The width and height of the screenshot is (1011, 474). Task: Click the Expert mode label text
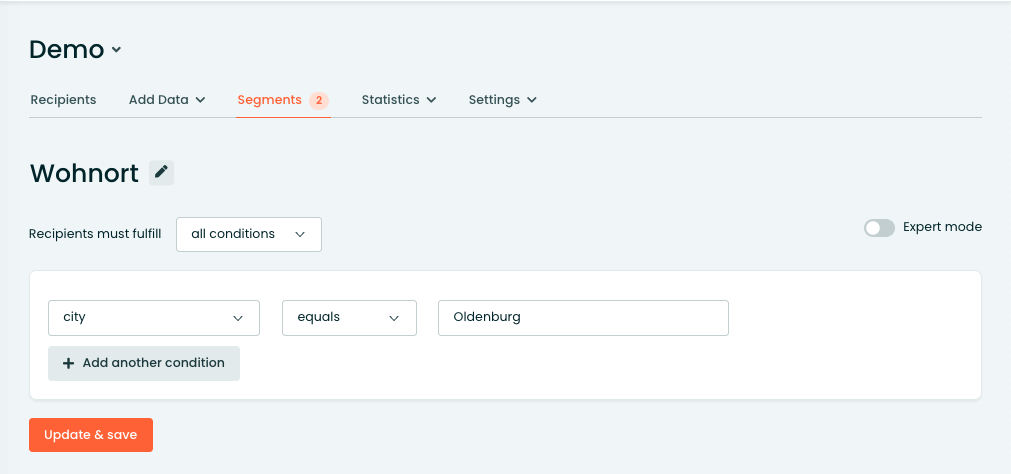click(942, 227)
